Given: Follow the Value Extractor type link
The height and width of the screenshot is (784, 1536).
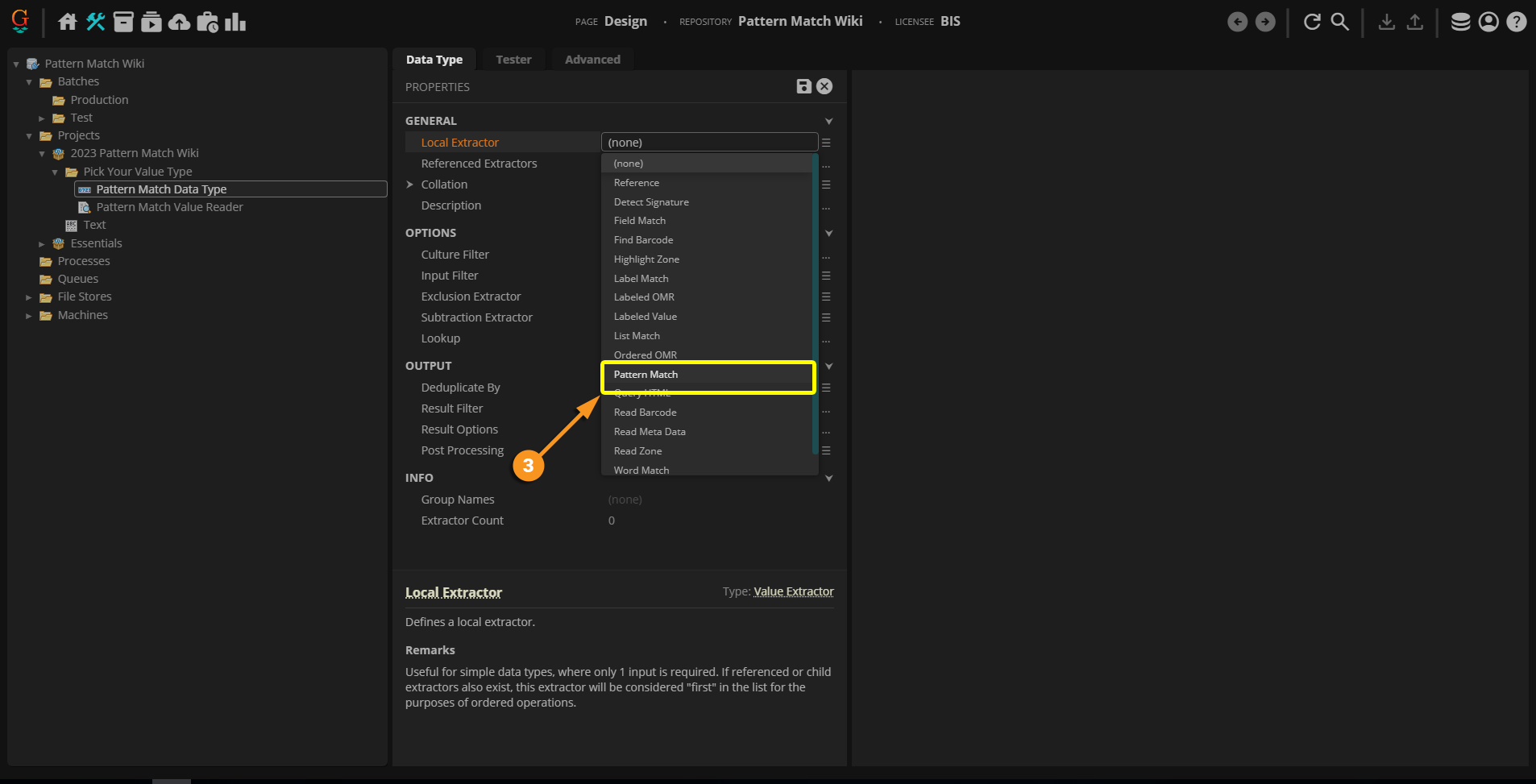Looking at the screenshot, I should [793, 591].
